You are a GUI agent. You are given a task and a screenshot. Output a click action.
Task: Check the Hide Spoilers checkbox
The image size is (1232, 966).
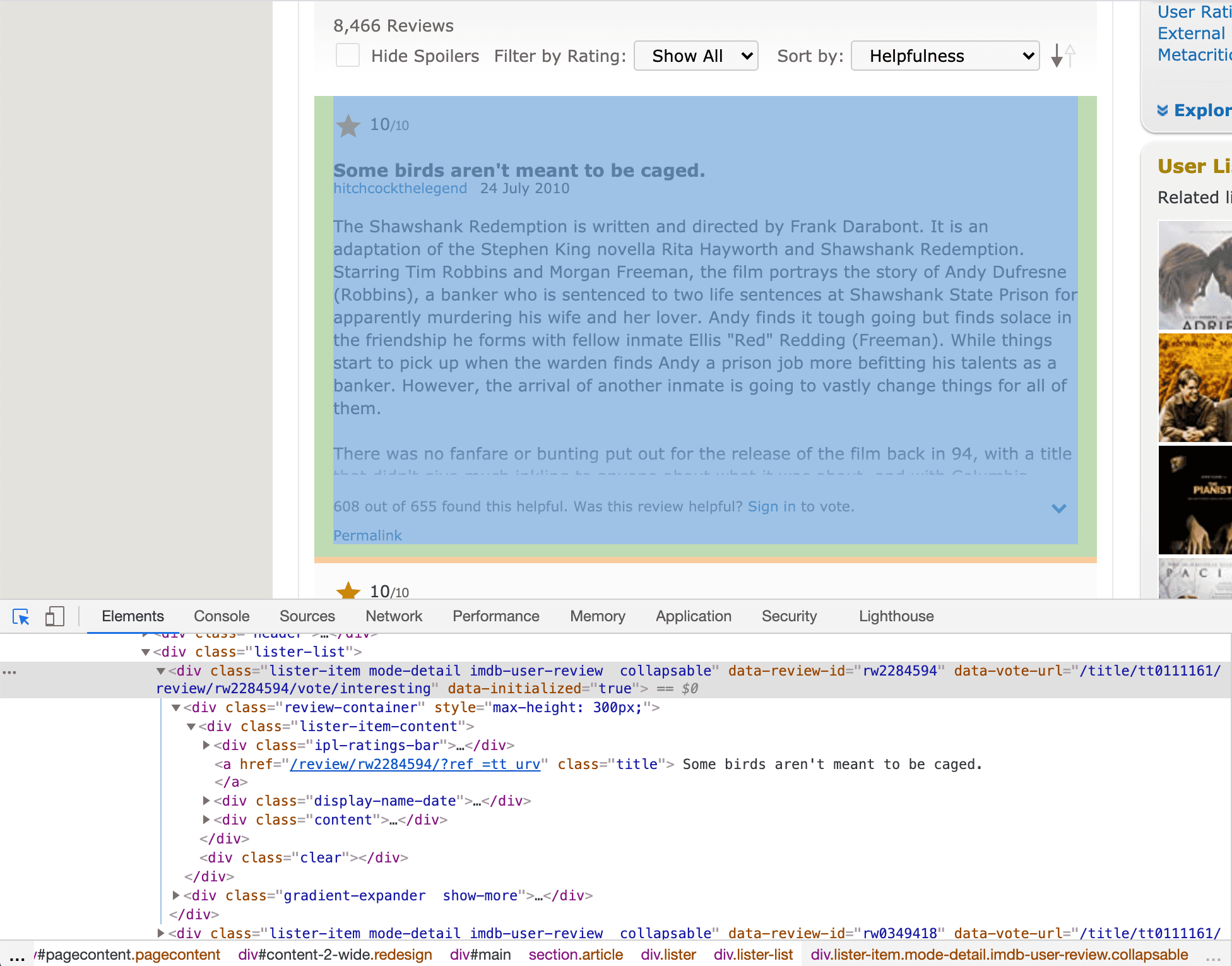348,56
